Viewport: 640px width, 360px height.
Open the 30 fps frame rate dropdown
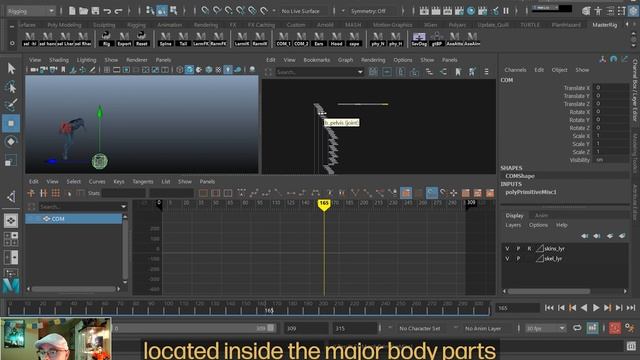coord(545,328)
